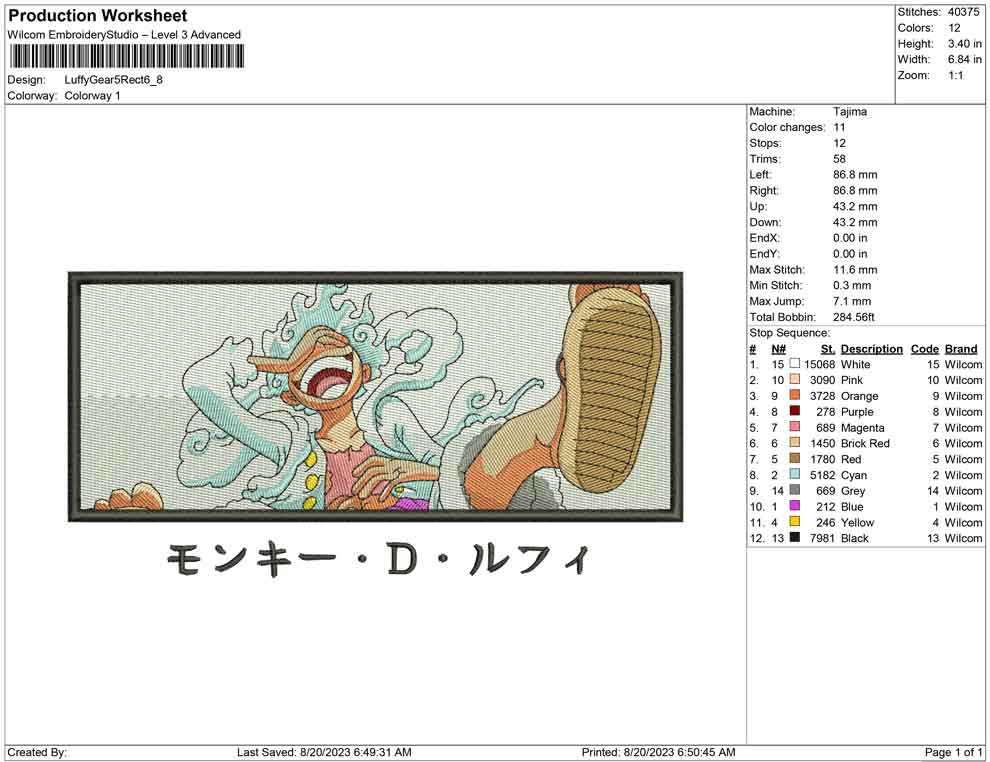This screenshot has height=762, width=990.
Task: Click the Japanese katakana text below the design
Action: [378, 560]
